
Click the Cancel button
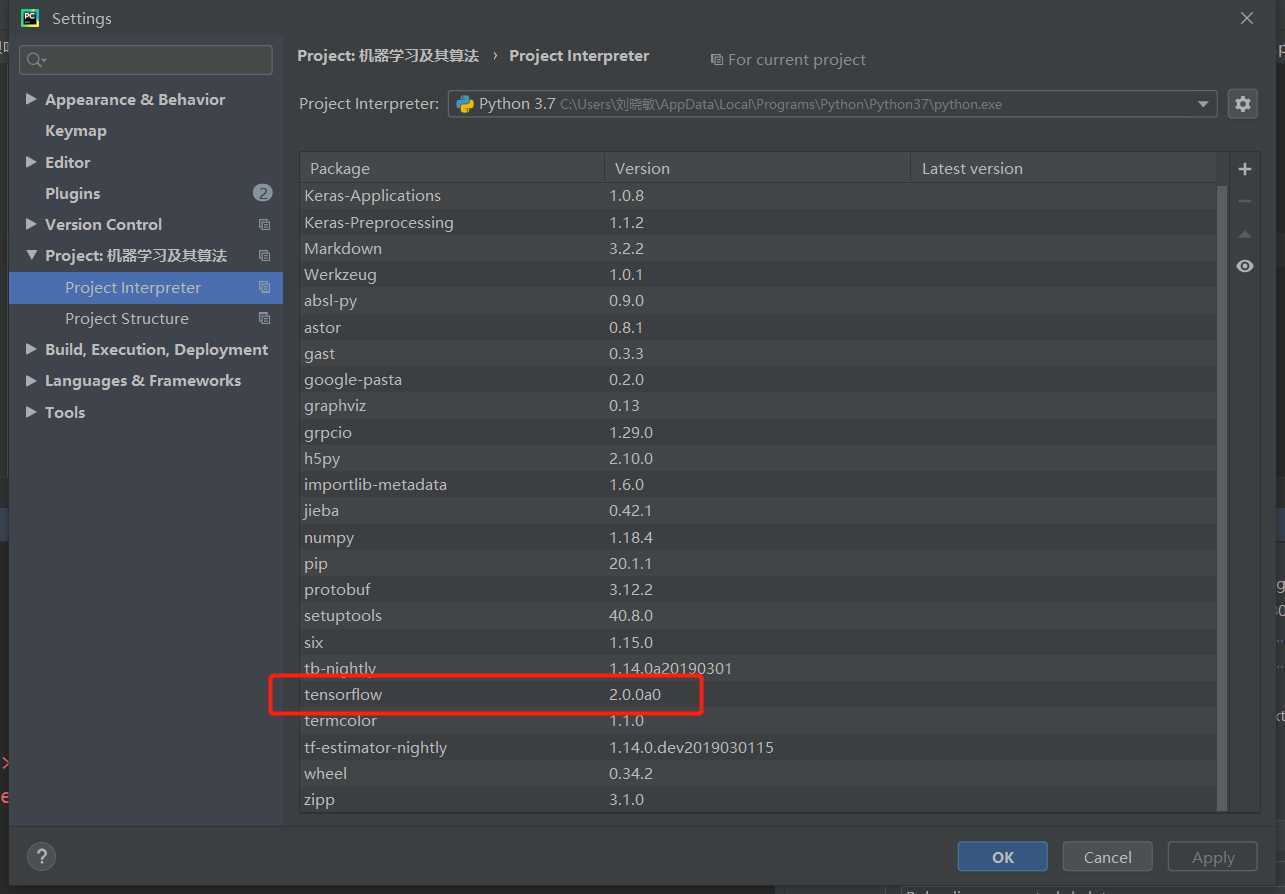click(x=1108, y=857)
